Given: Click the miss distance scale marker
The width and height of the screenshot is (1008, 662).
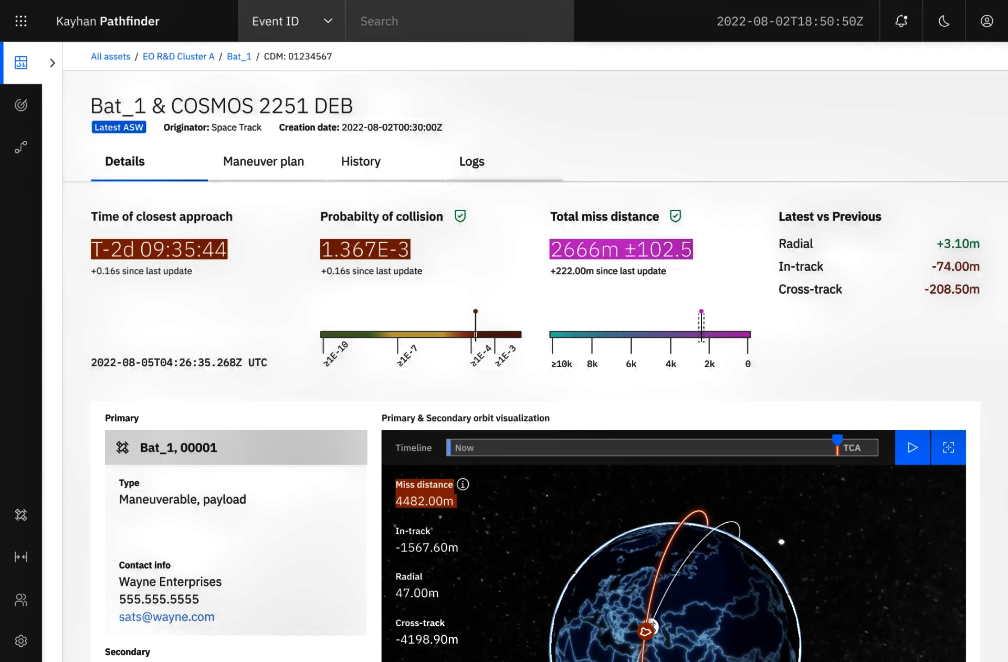Looking at the screenshot, I should pos(701,325).
